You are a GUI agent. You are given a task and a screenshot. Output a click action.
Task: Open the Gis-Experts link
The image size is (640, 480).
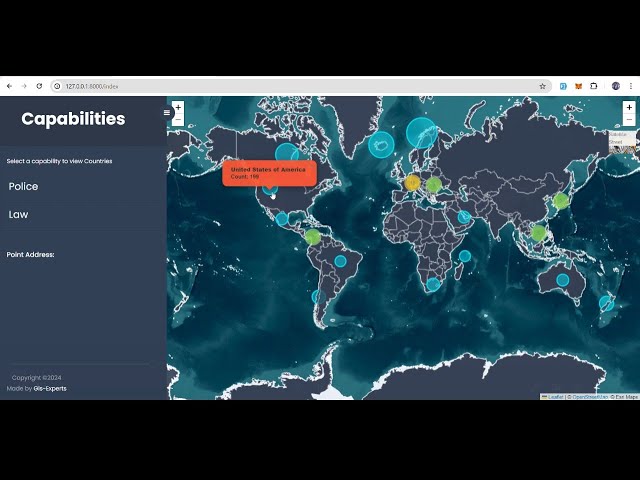tap(50, 389)
